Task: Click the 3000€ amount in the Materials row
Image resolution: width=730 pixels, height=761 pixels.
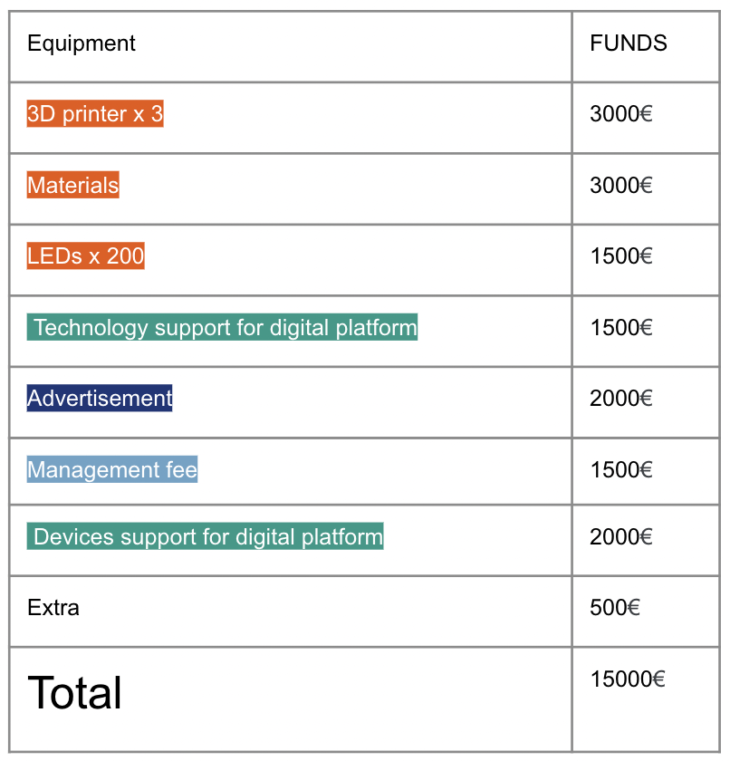Action: tap(621, 185)
